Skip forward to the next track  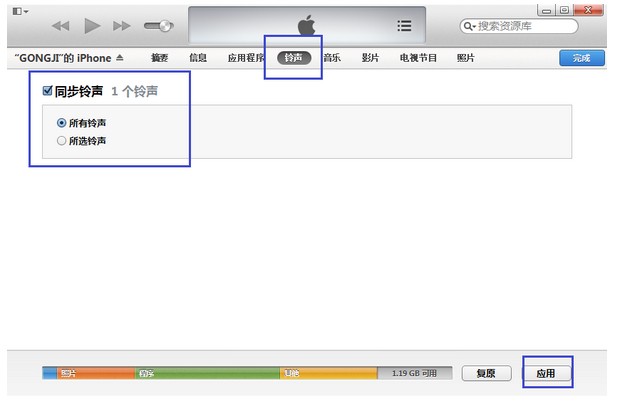(122, 26)
